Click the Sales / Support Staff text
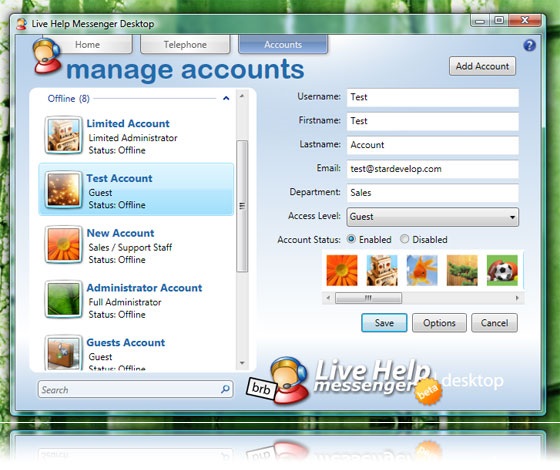 click(130, 247)
